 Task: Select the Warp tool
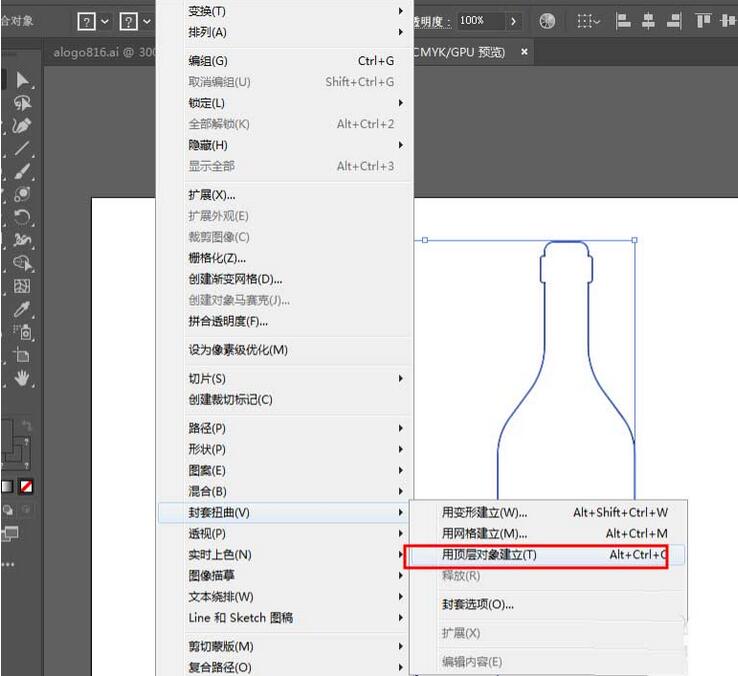tap(22, 240)
